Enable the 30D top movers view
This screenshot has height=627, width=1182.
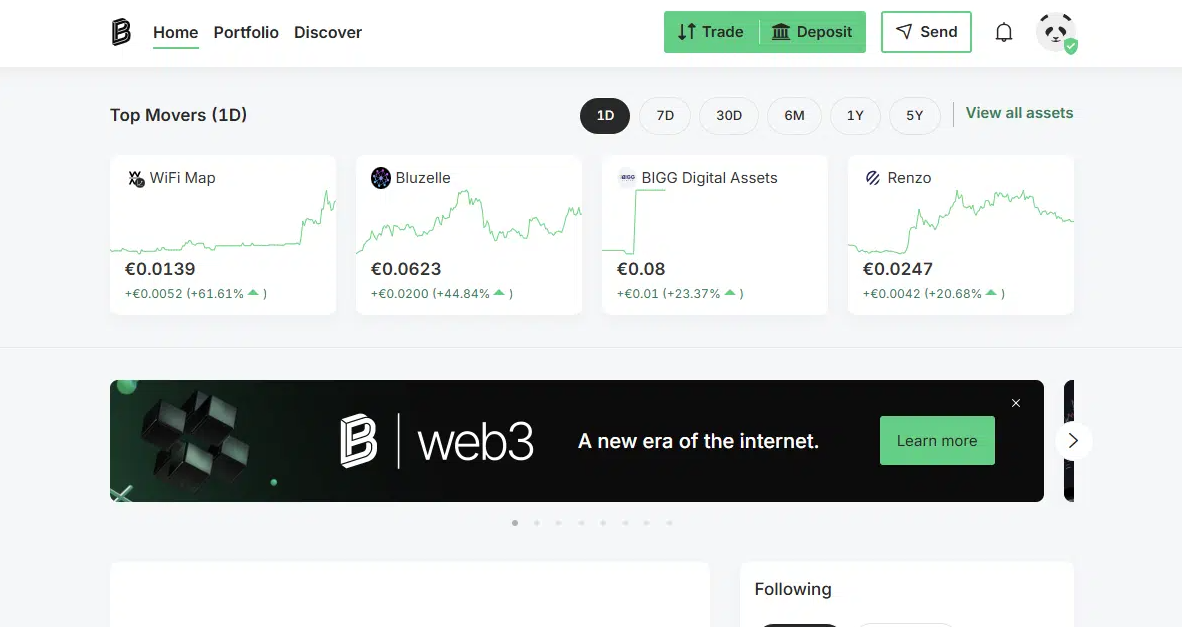coord(728,116)
